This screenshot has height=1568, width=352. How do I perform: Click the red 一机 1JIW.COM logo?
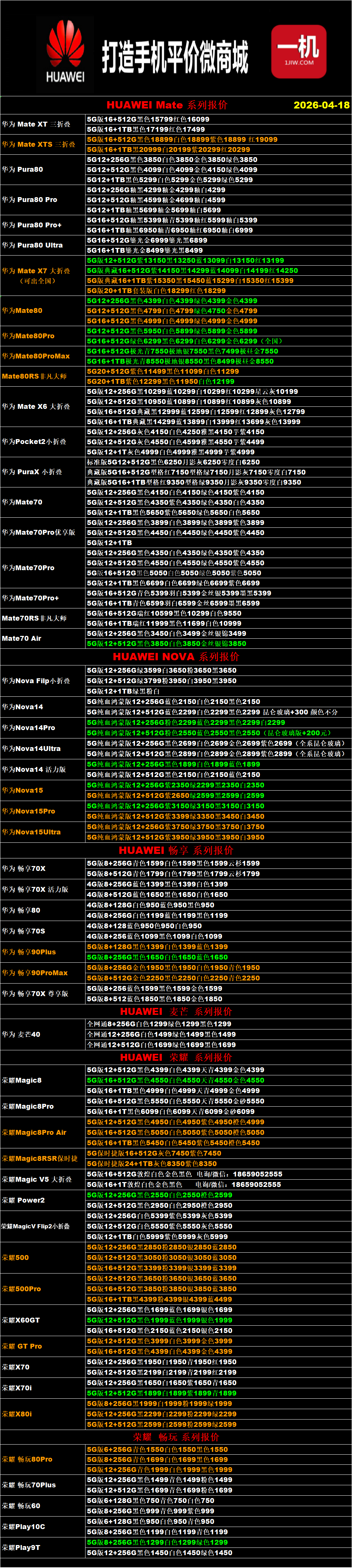[298, 51]
